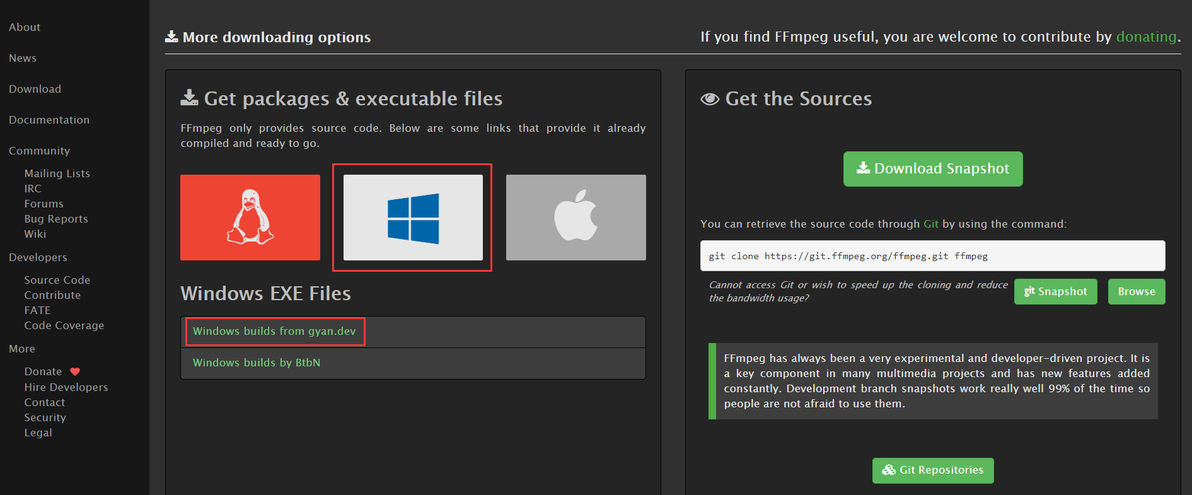This screenshot has height=495, width=1192.
Task: Open Windows builds from gyan.dev link
Action: (x=274, y=332)
